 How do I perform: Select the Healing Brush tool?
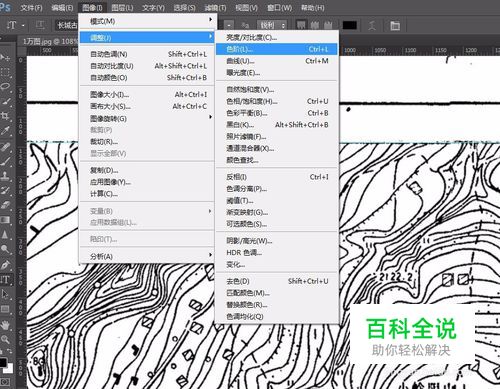tap(5, 147)
